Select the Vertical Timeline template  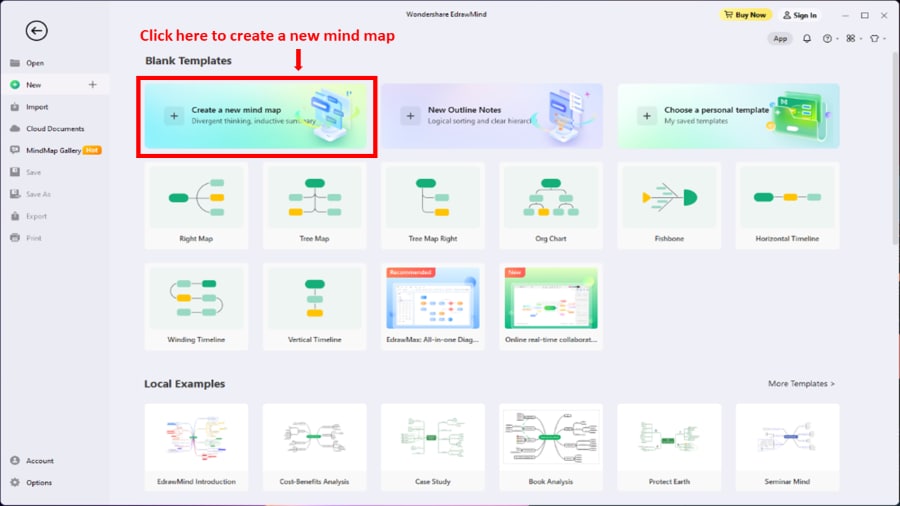[315, 307]
